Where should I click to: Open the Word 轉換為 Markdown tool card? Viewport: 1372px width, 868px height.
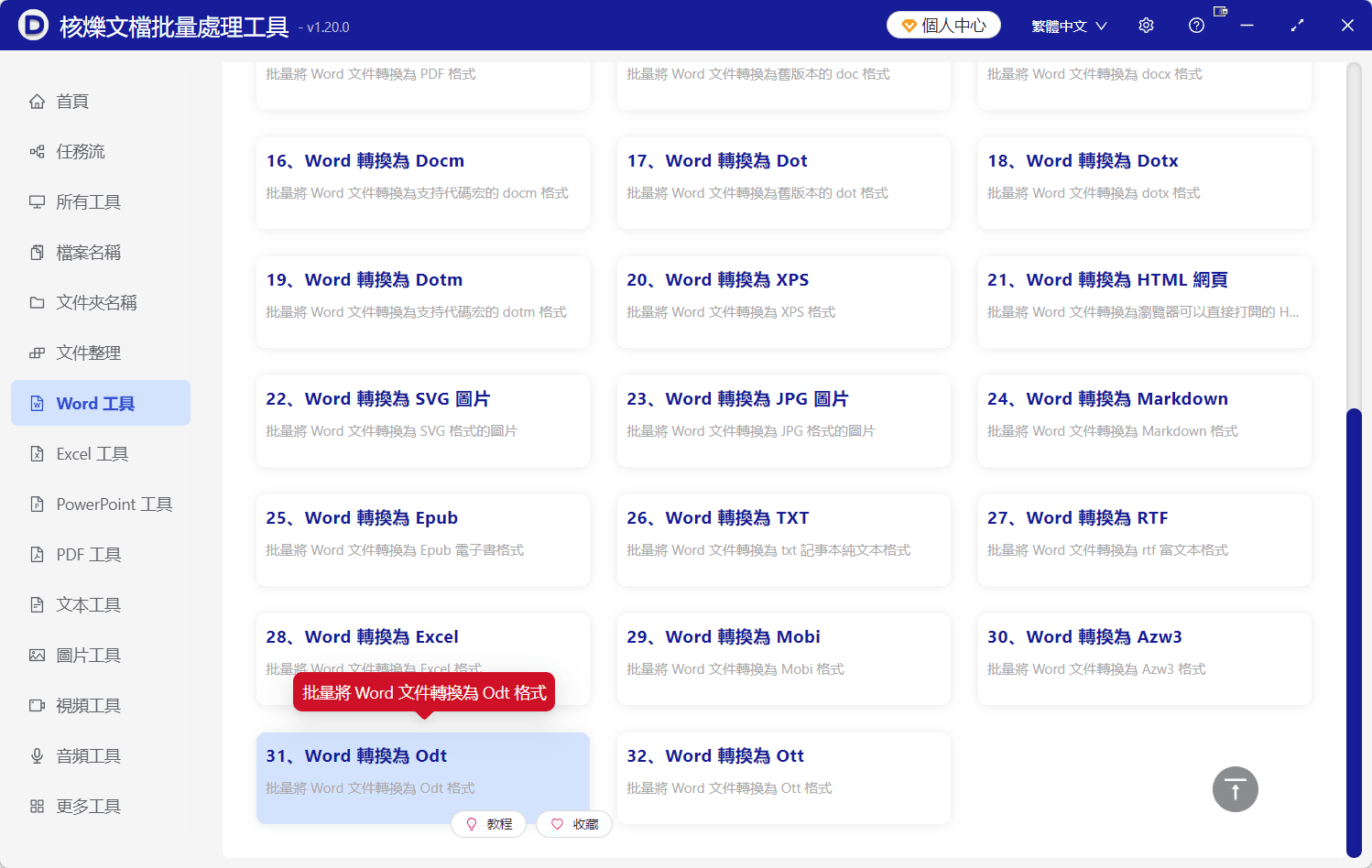[1144, 421]
